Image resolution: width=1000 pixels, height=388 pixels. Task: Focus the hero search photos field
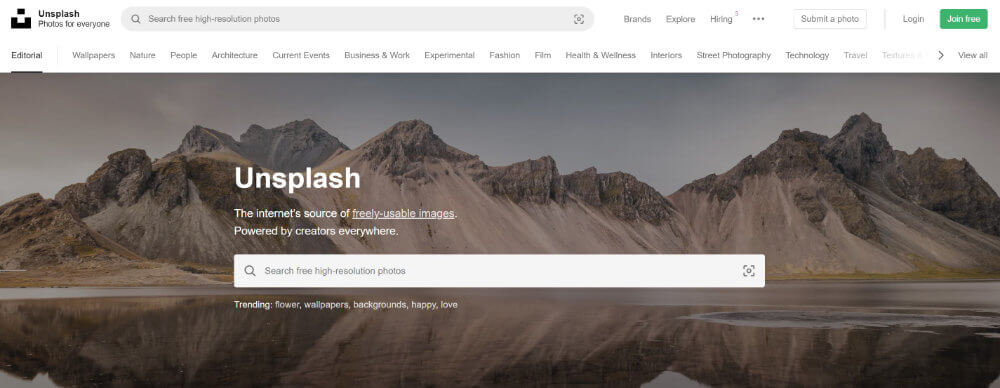(x=499, y=271)
